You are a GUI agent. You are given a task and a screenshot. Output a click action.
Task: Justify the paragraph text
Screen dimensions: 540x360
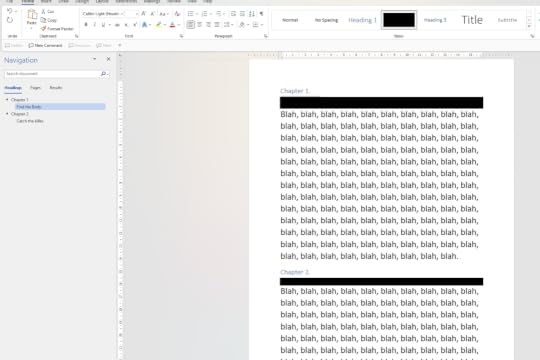(217, 25)
